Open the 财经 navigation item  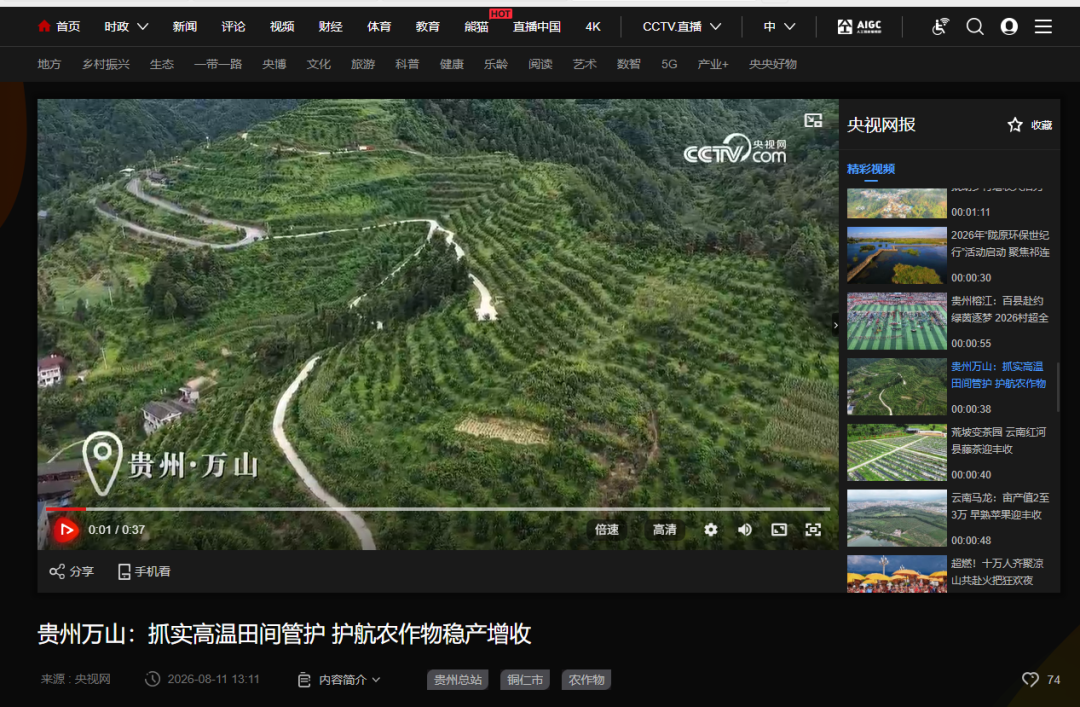tap(331, 27)
